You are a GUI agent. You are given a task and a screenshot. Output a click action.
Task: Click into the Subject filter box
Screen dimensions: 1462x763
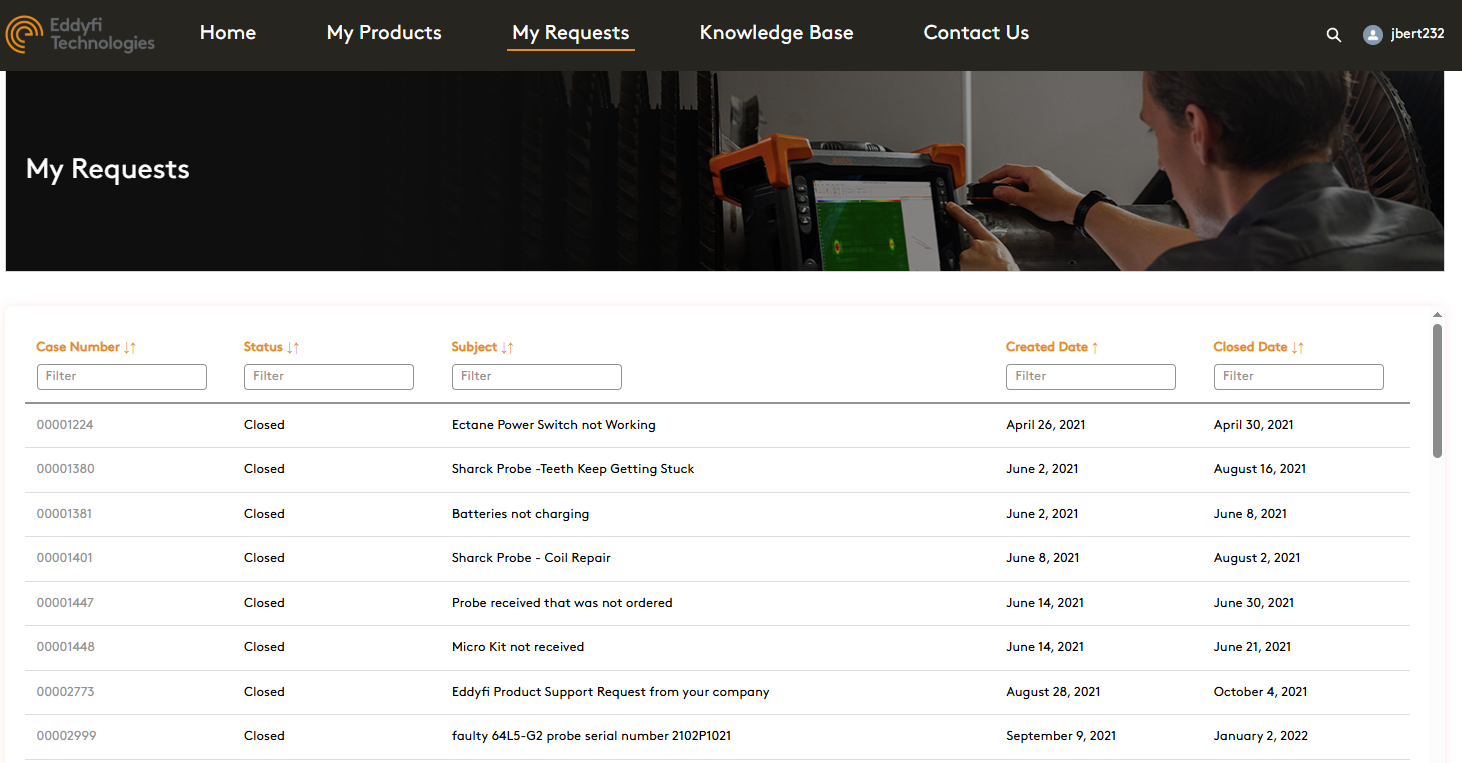(x=537, y=377)
